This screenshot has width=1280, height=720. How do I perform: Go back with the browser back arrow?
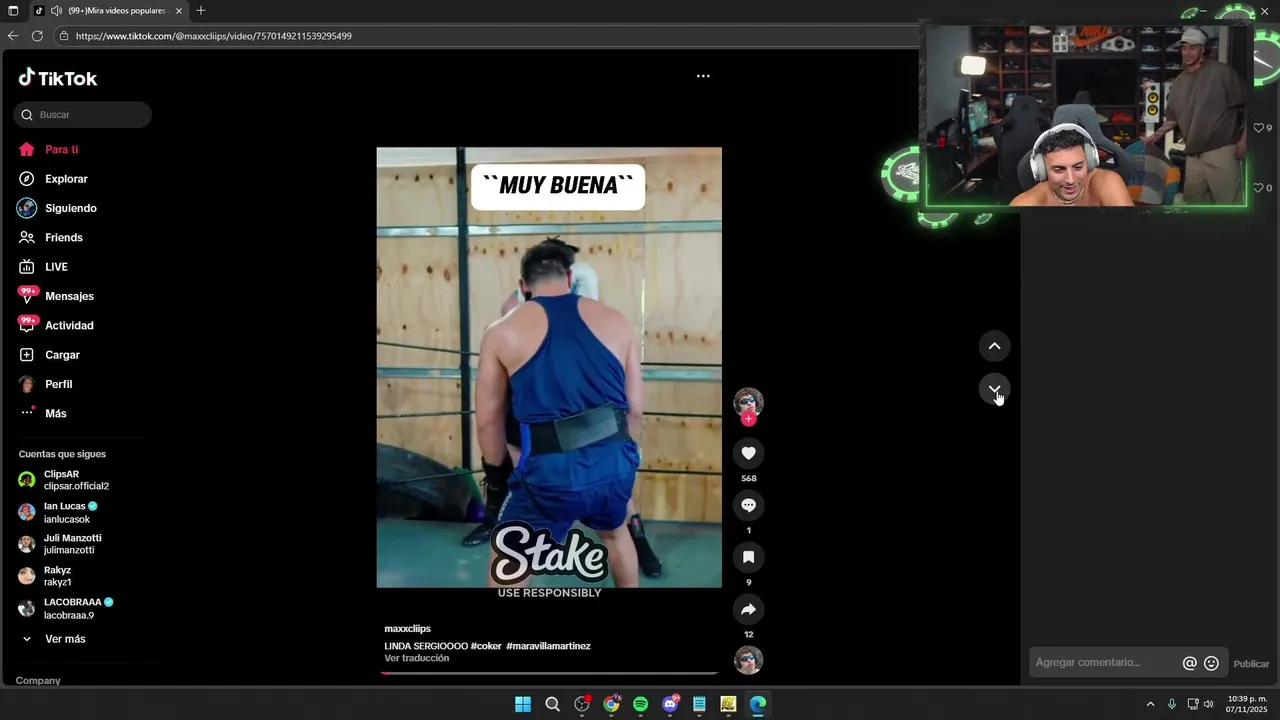tap(13, 36)
